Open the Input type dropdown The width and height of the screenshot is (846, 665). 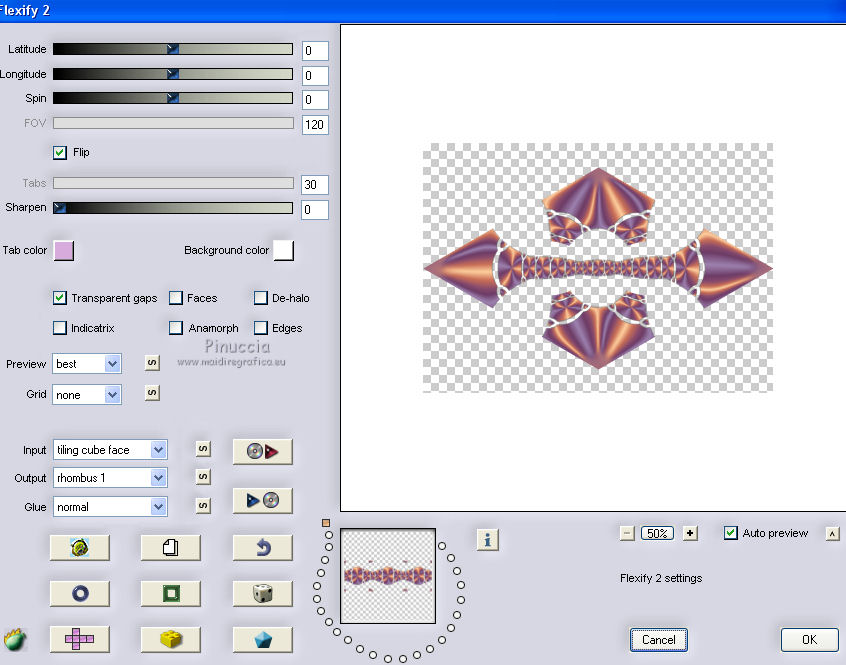tap(110, 450)
